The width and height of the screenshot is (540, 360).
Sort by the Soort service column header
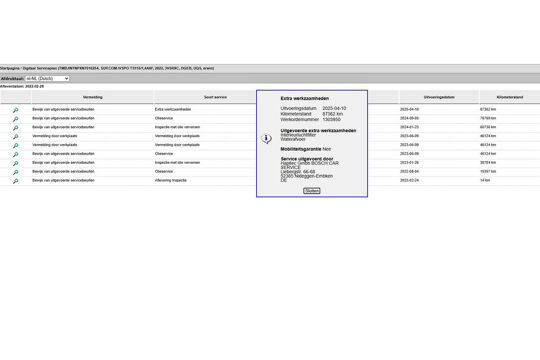click(215, 97)
